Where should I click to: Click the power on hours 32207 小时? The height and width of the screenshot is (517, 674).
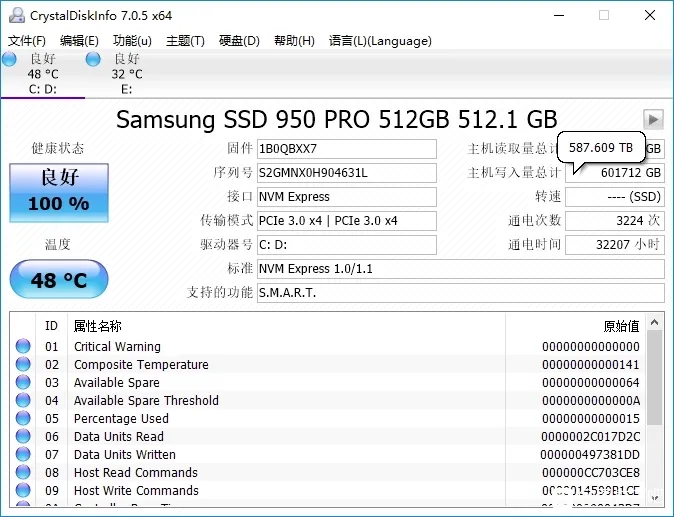[615, 245]
